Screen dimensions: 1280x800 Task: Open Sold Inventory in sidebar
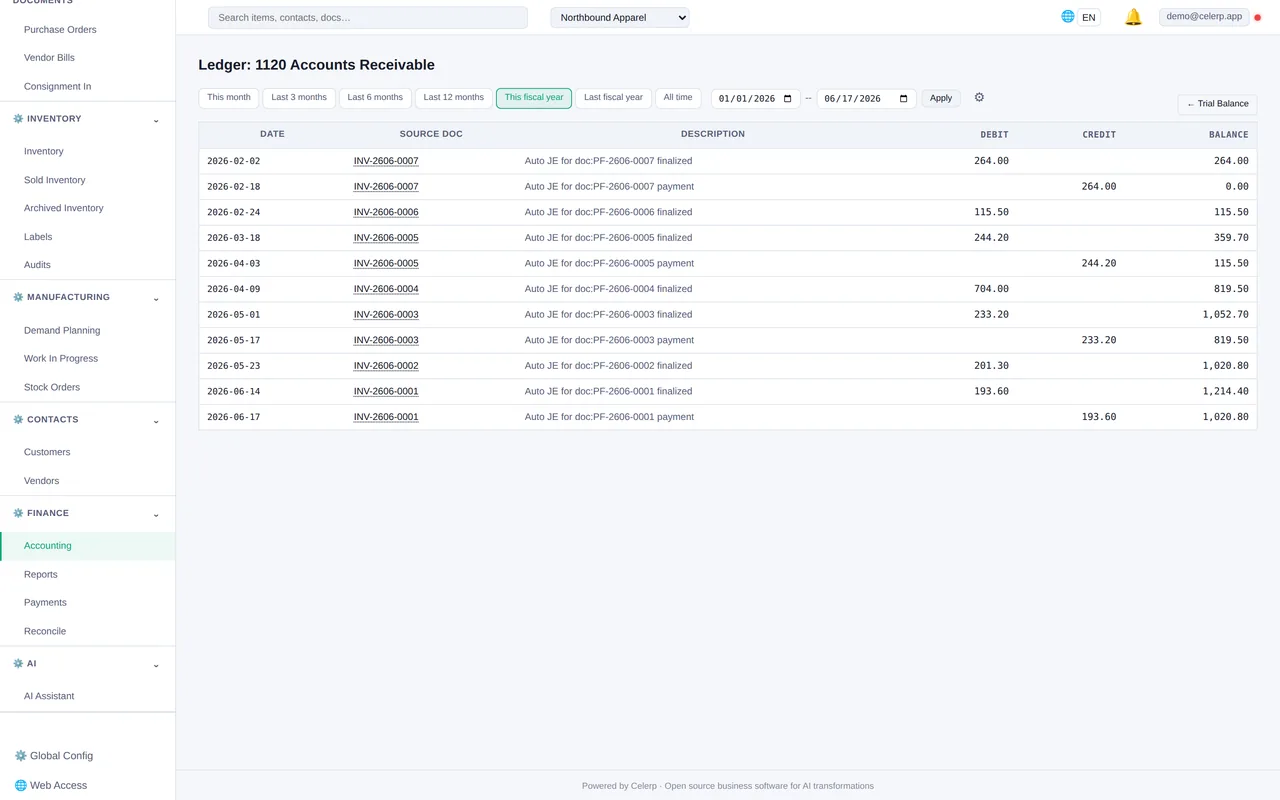54,180
